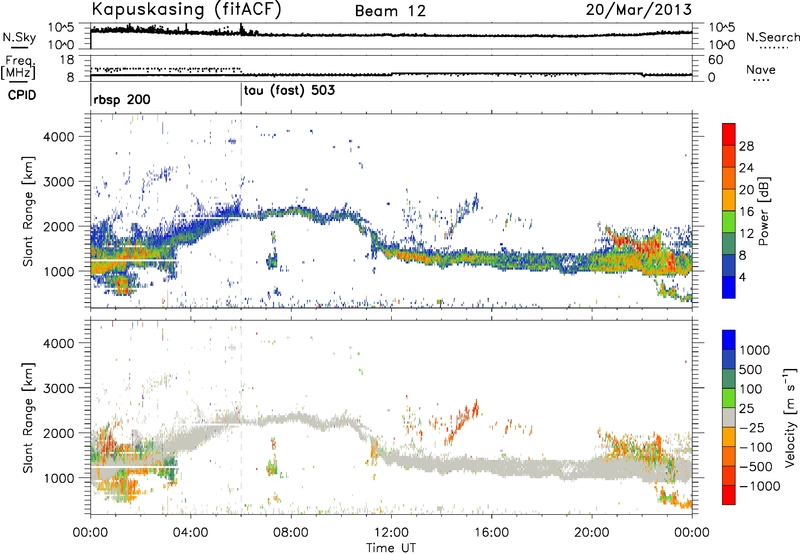
Task: Click the '04:00' time axis label
Action: pos(190,533)
